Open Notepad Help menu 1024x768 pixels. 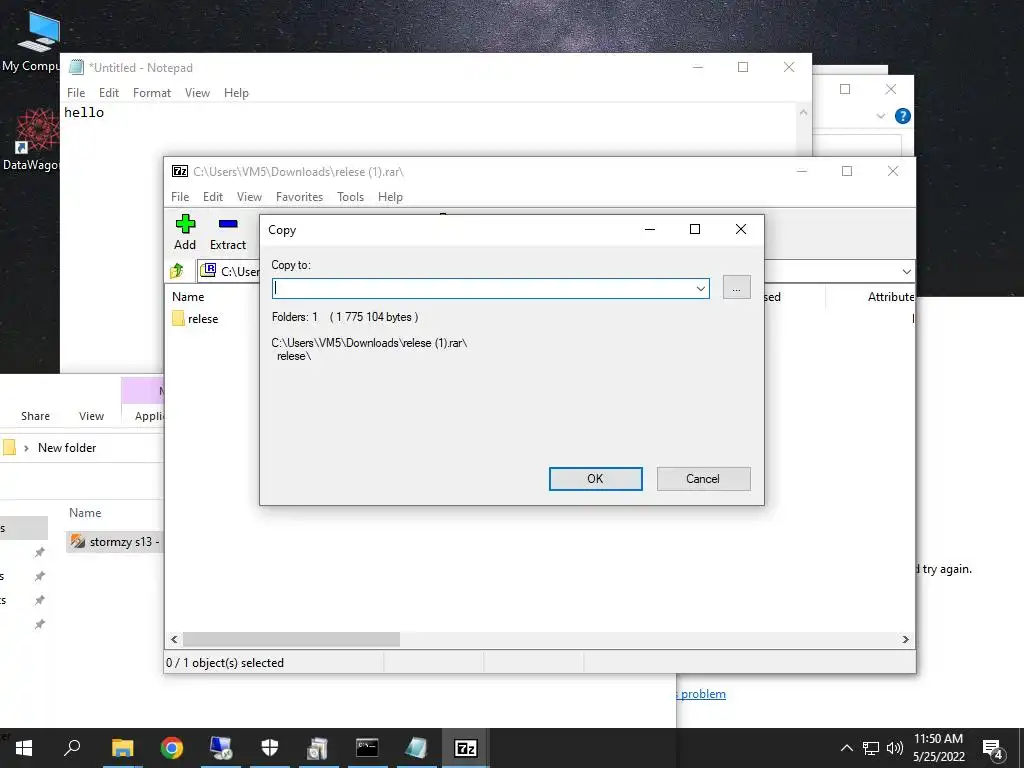[236, 93]
